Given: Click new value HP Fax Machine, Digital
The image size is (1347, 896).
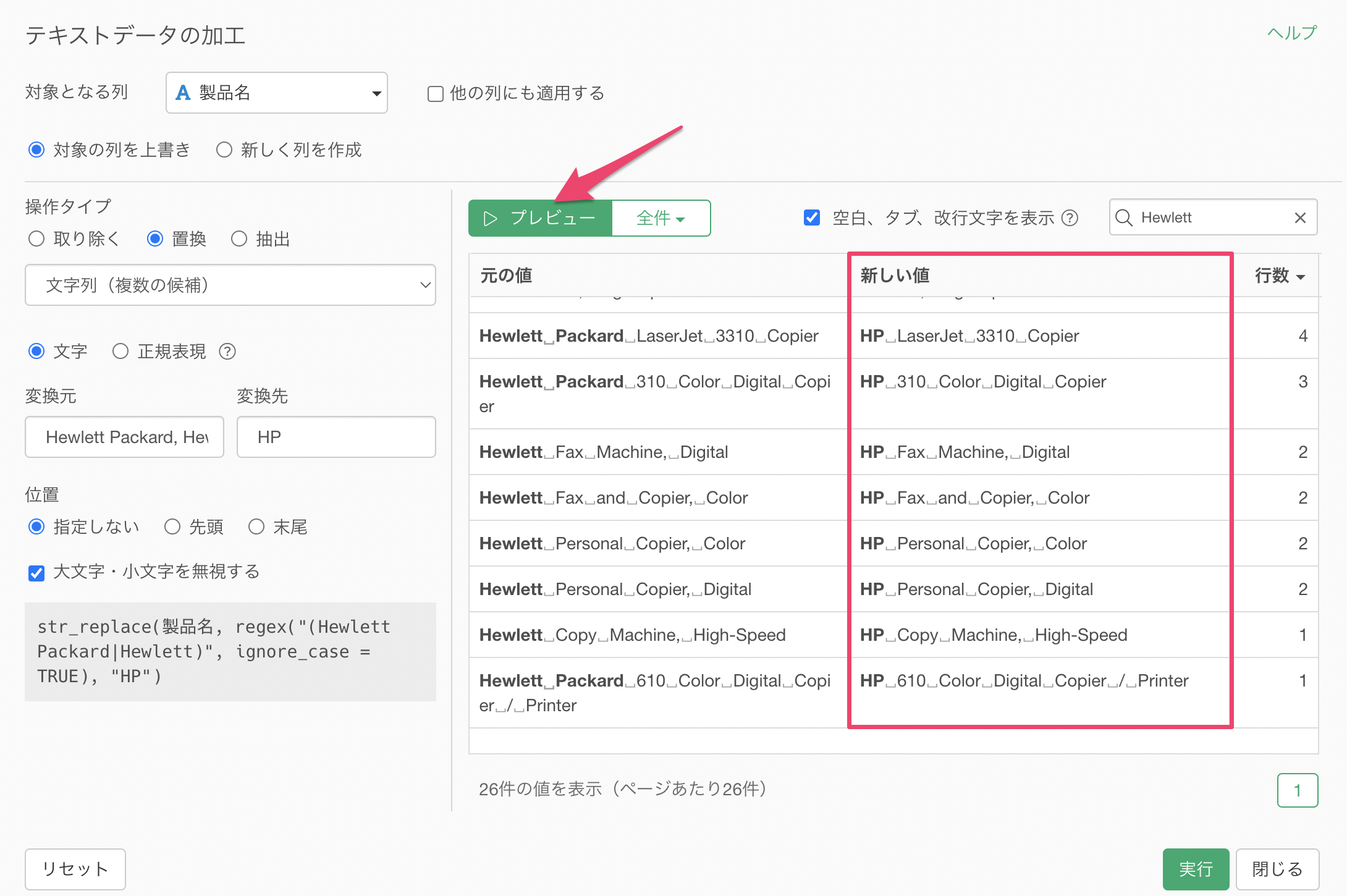Looking at the screenshot, I should point(965,452).
